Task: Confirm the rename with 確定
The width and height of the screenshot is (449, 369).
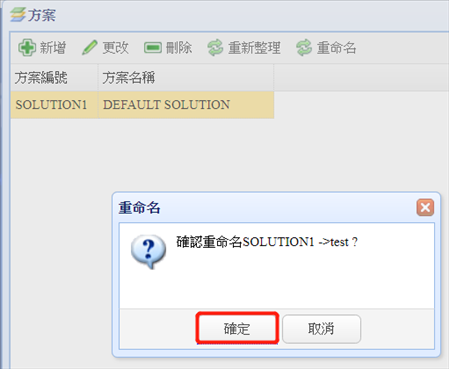Action: pos(237,328)
